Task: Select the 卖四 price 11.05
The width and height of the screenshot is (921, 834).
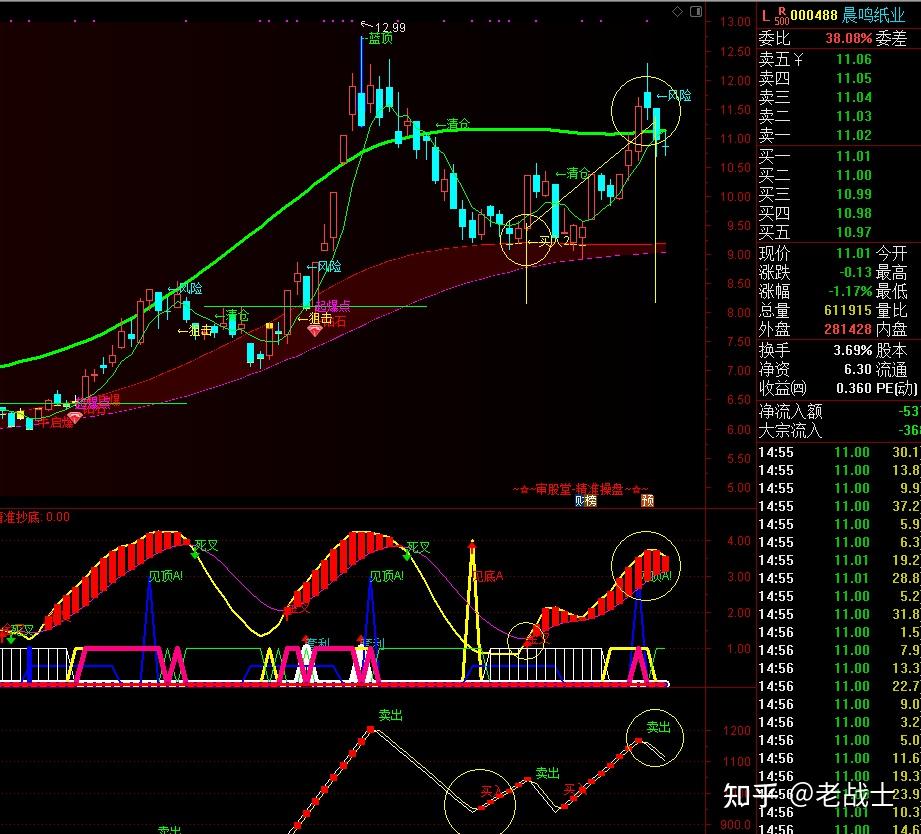Action: (854, 78)
